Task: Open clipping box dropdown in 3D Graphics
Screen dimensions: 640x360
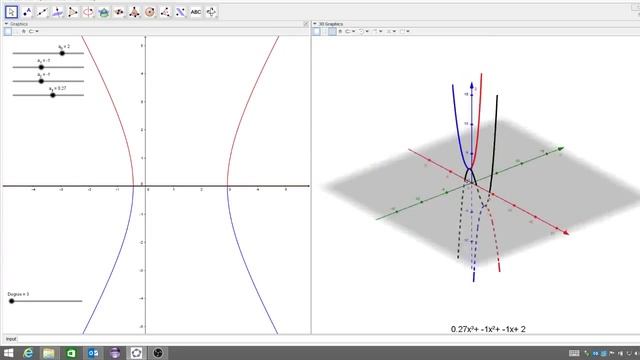Action: pyautogui.click(x=391, y=31)
